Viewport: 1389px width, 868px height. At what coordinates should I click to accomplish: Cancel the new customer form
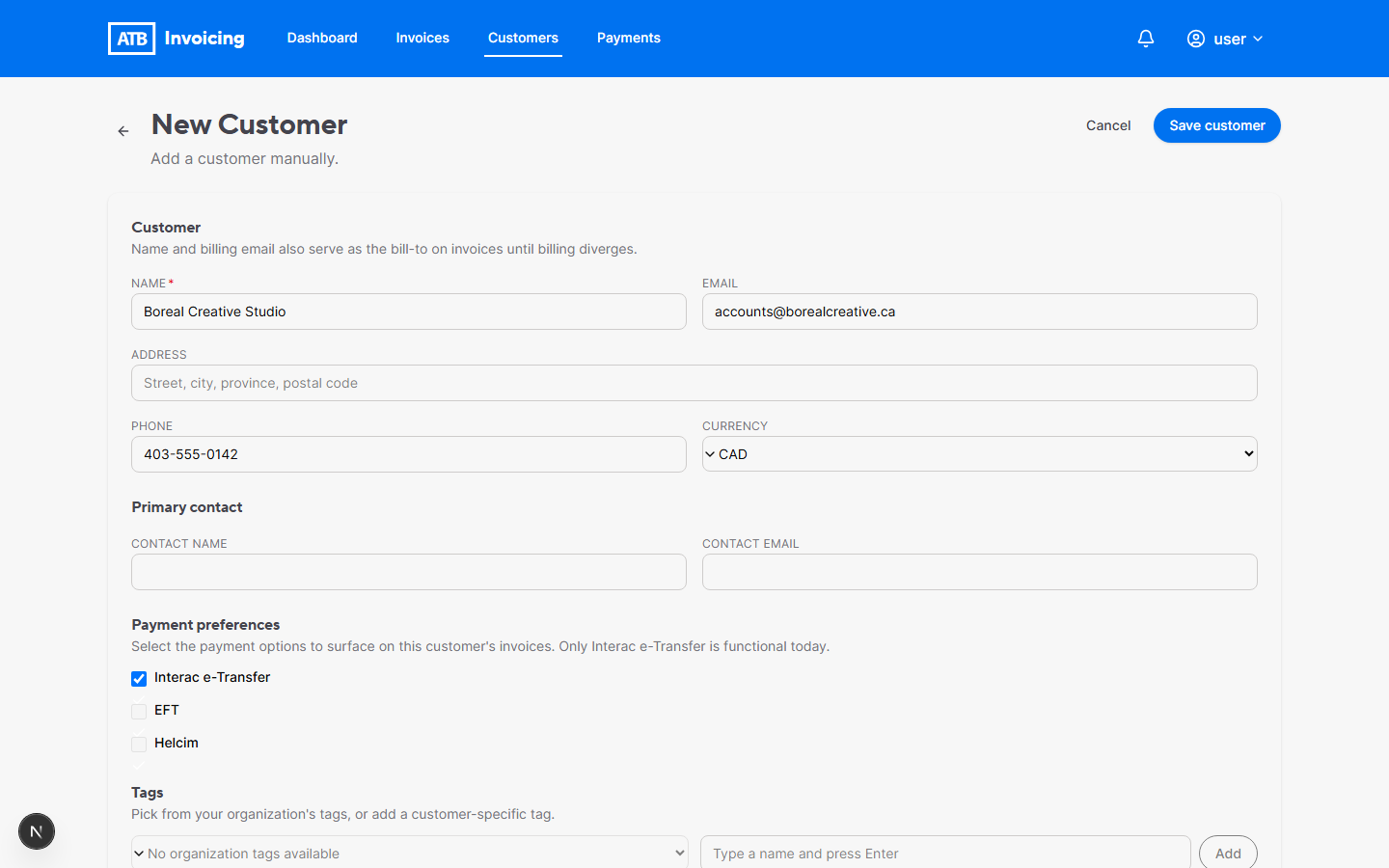(x=1108, y=125)
